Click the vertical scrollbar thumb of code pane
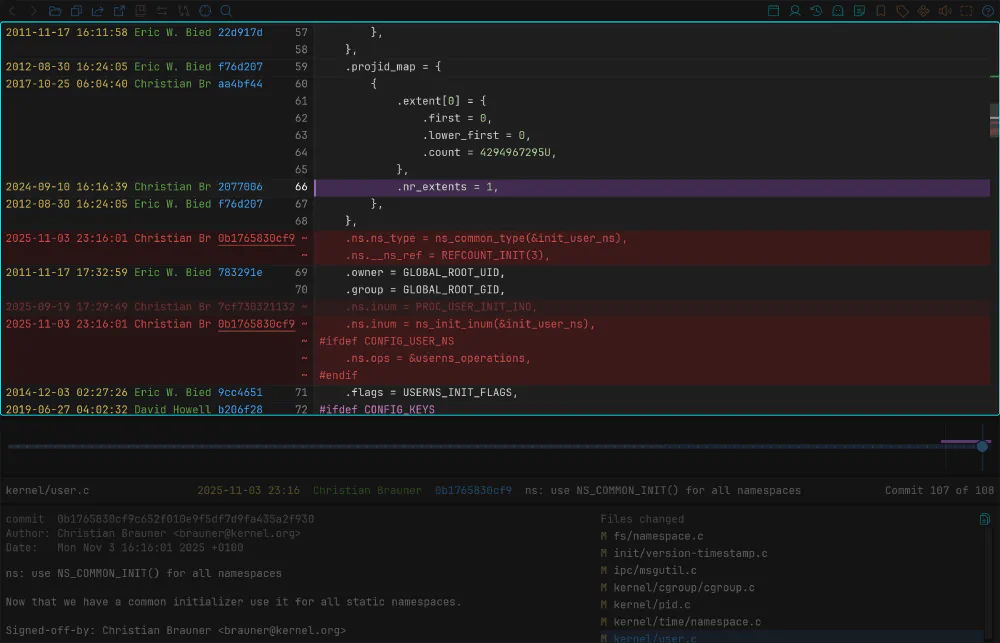1000x643 pixels. tap(994, 120)
